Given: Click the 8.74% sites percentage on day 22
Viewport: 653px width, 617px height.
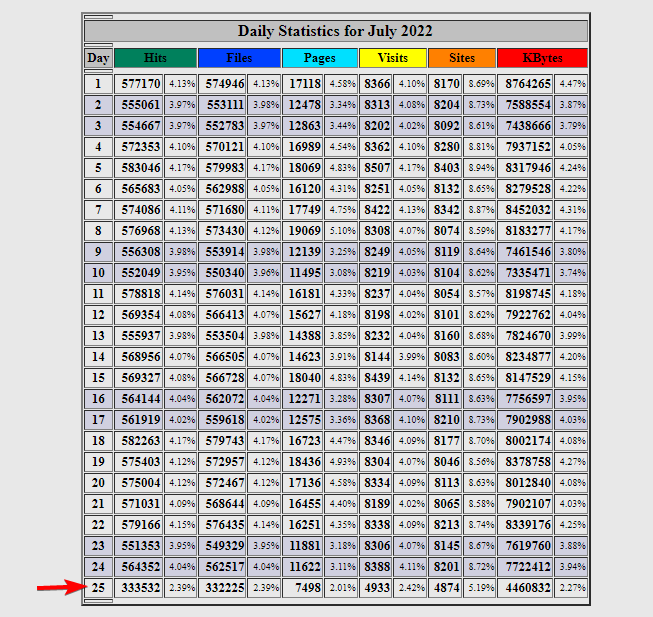Looking at the screenshot, I should (479, 524).
